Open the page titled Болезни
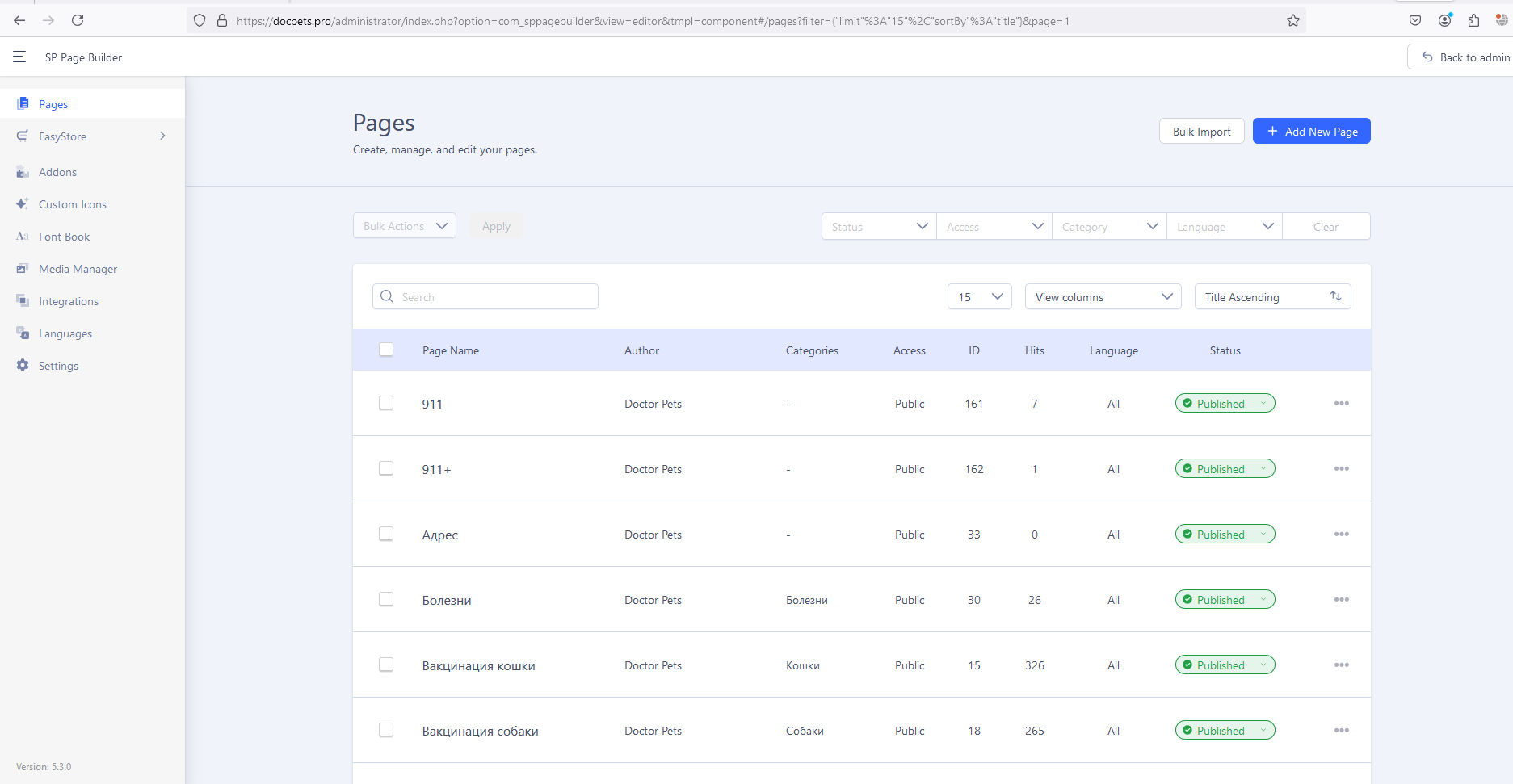The height and width of the screenshot is (784, 1513). coord(447,600)
